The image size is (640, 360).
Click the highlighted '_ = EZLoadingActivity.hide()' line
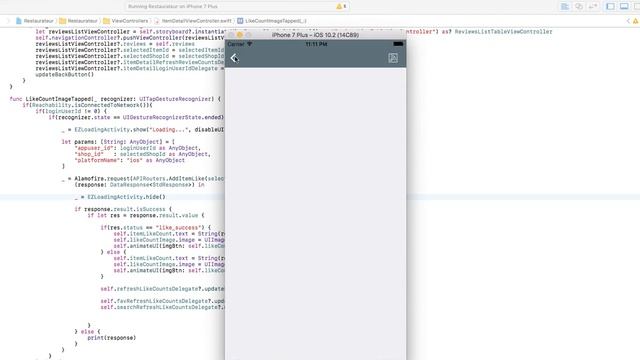pos(120,197)
